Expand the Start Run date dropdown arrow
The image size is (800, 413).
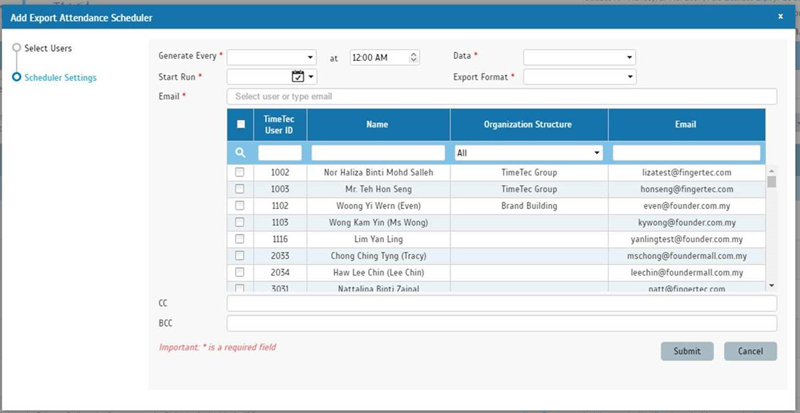310,77
